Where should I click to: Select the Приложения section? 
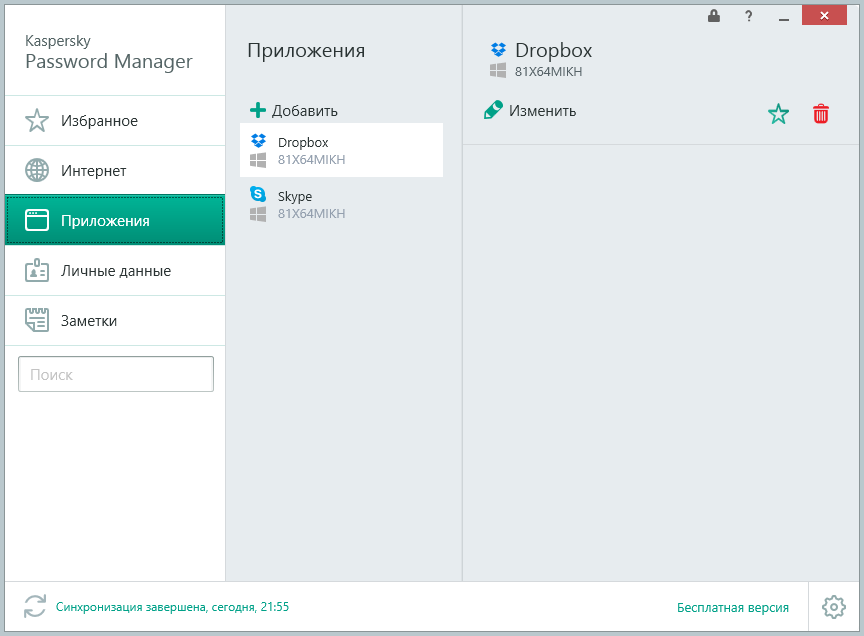click(x=115, y=220)
